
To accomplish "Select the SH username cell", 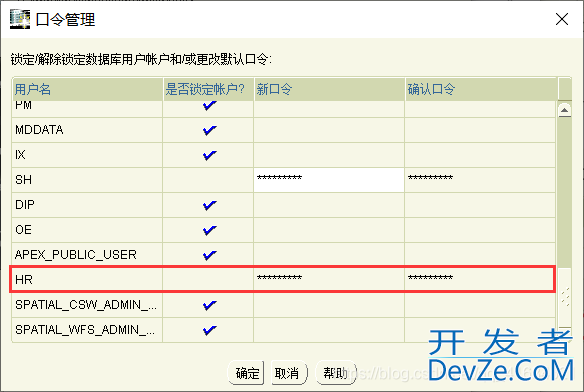I will (x=87, y=180).
